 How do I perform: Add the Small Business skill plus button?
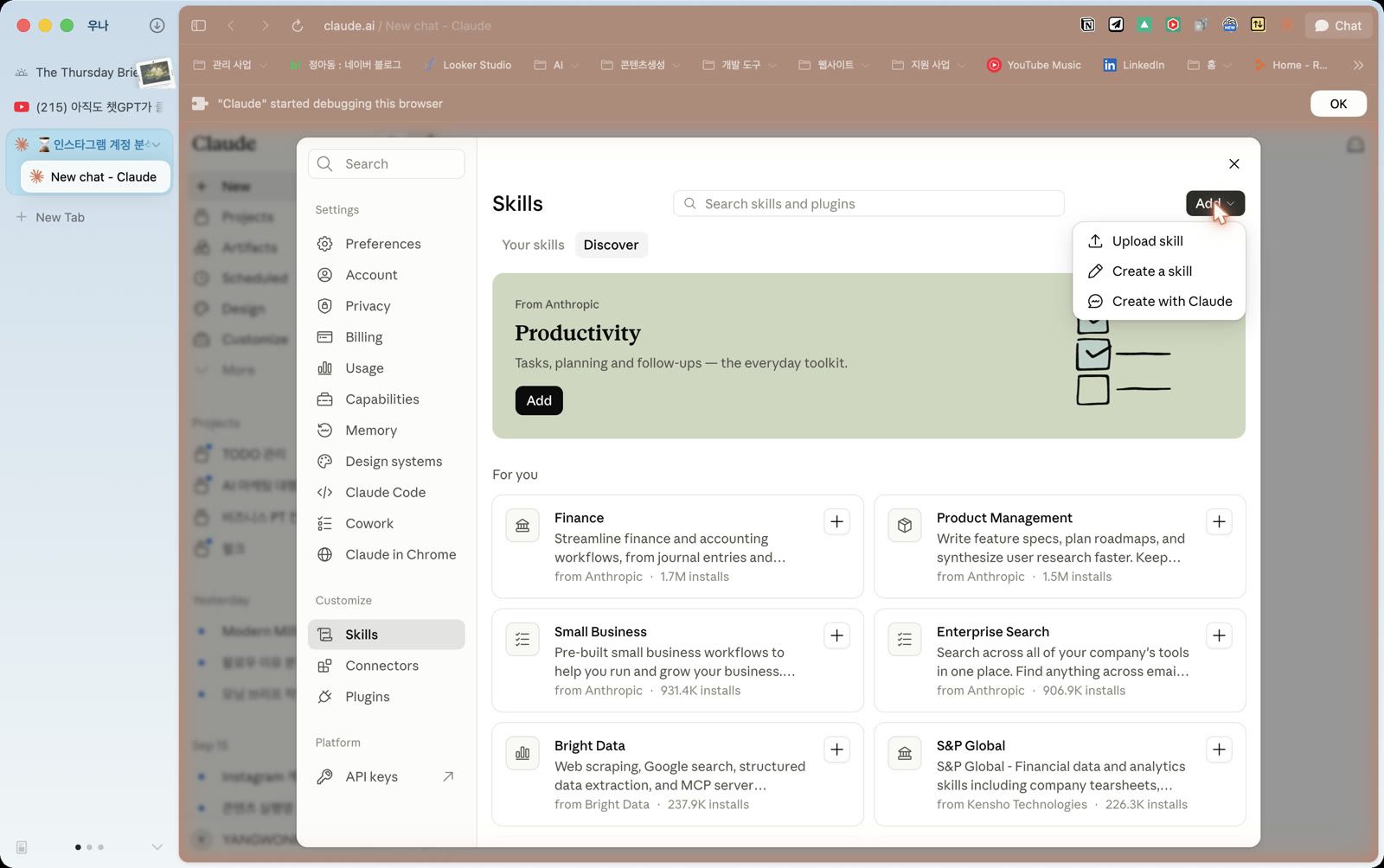[x=836, y=635]
